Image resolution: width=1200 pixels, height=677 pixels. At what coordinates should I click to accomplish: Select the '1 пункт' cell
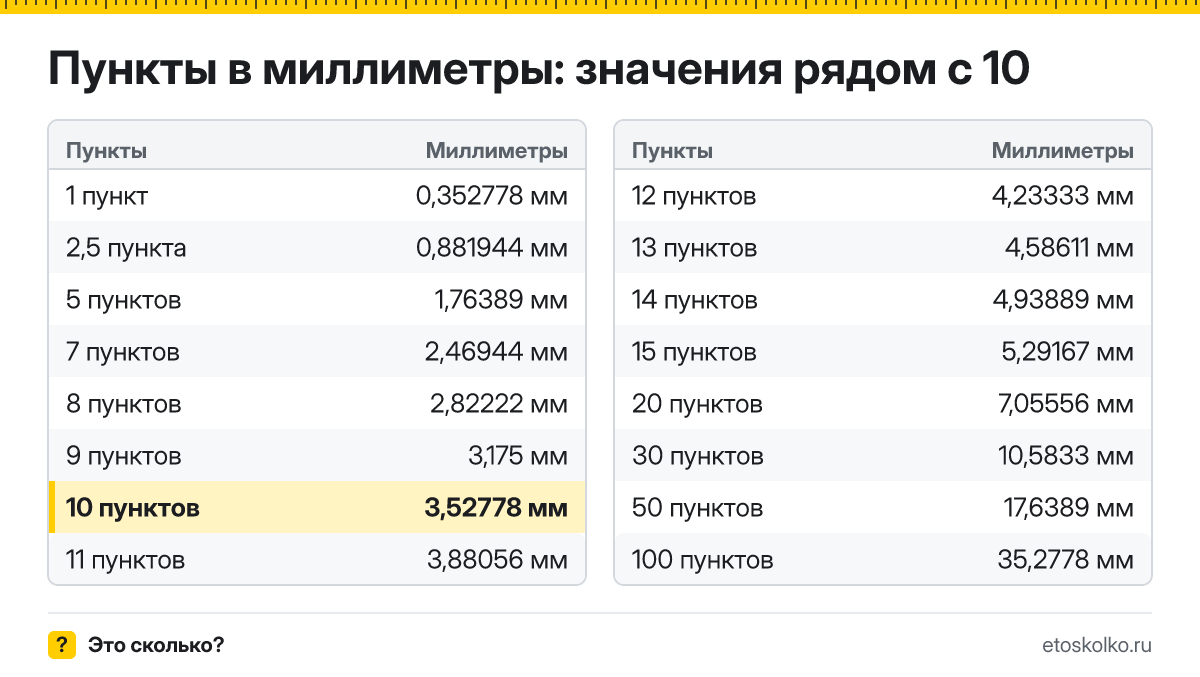click(x=107, y=196)
